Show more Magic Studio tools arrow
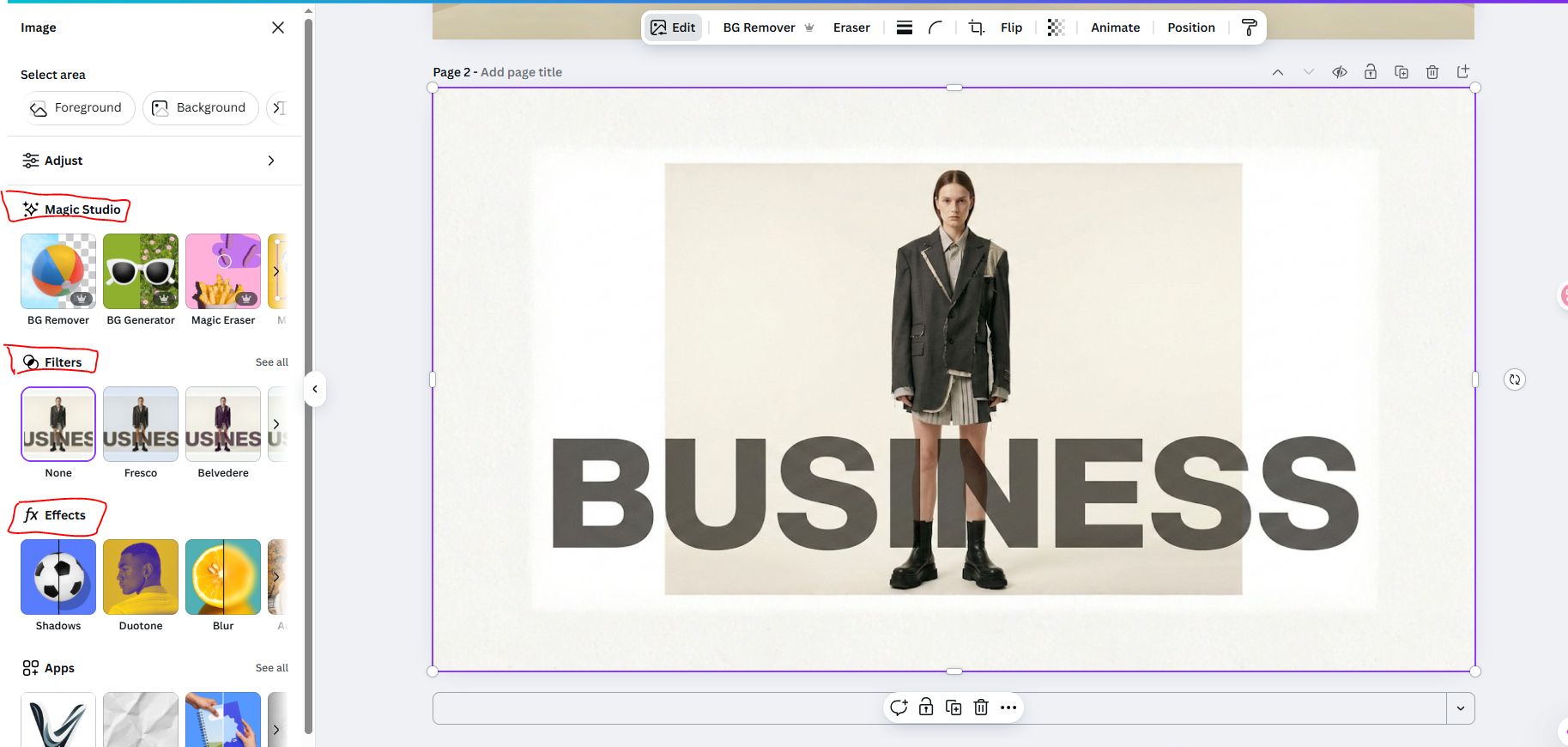This screenshot has width=1568, height=747. 276,271
